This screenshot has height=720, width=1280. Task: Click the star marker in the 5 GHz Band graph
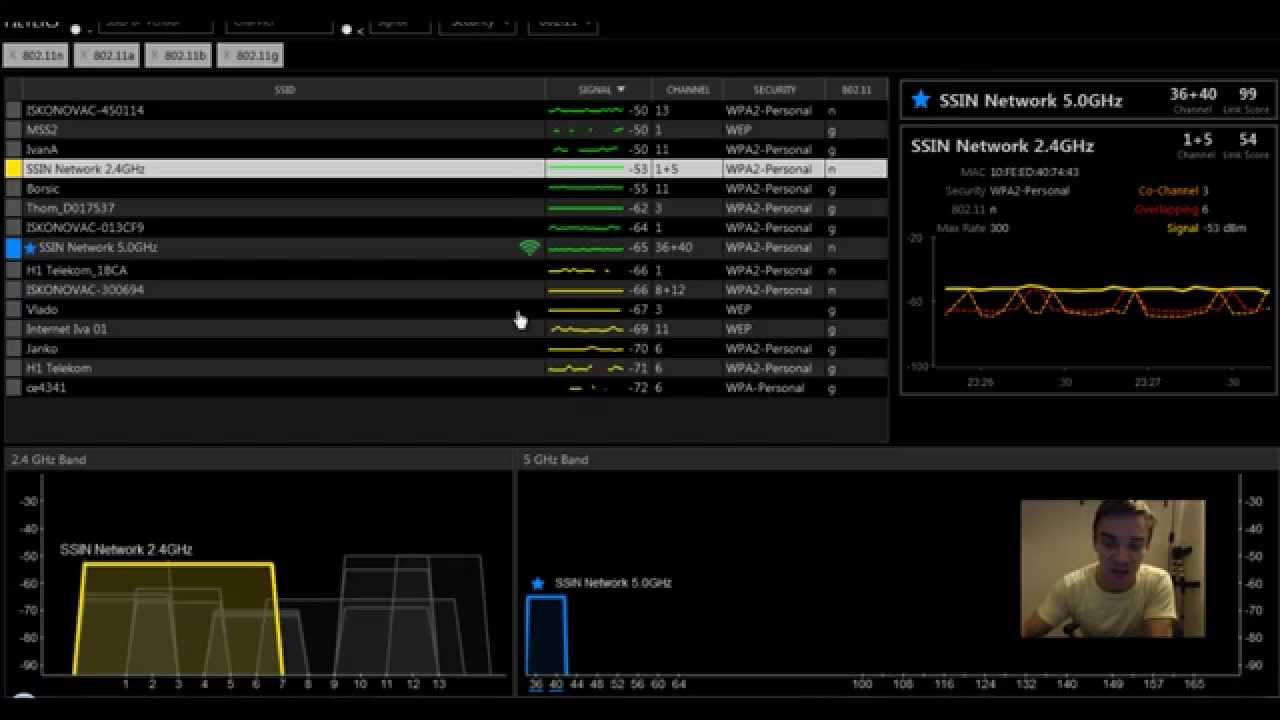point(538,583)
